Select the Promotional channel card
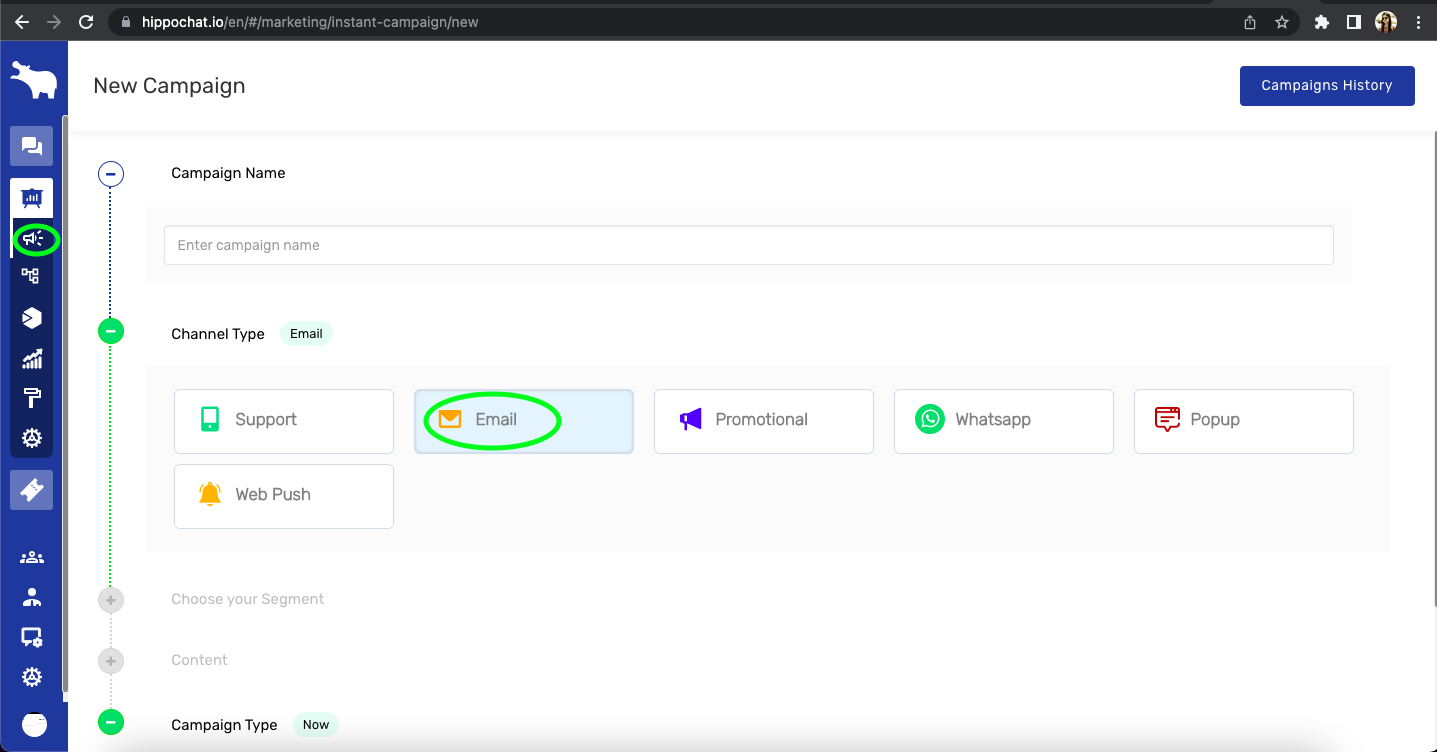1437x752 pixels. pos(763,420)
